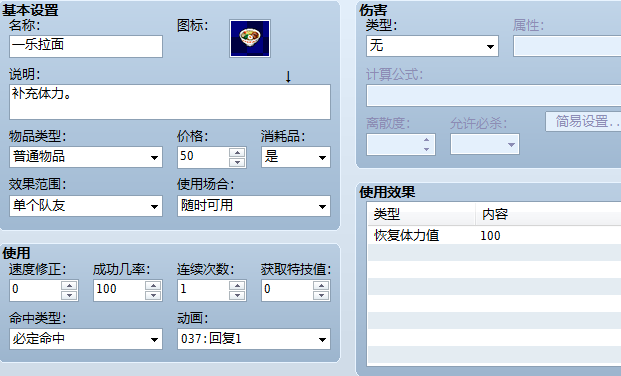This screenshot has height=376, width=621.
Task: Increase 连续次数 with the up arrow
Action: click(237, 286)
